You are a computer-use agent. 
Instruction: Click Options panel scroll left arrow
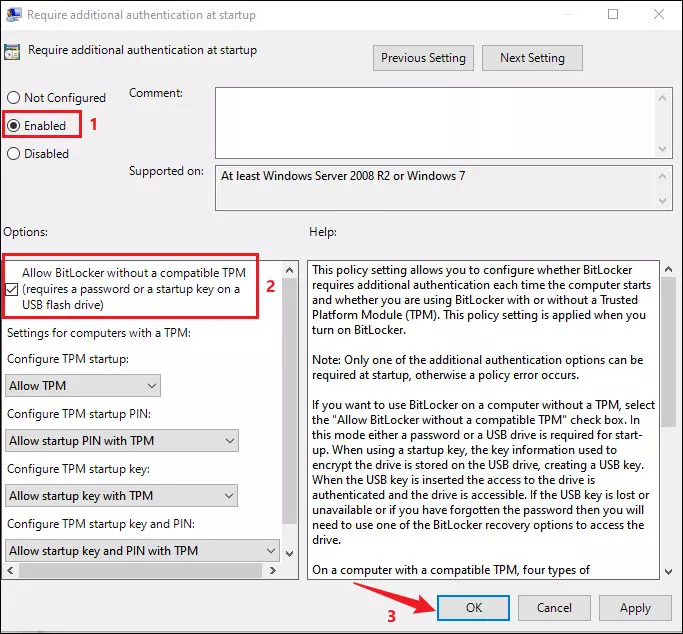[x=10, y=570]
